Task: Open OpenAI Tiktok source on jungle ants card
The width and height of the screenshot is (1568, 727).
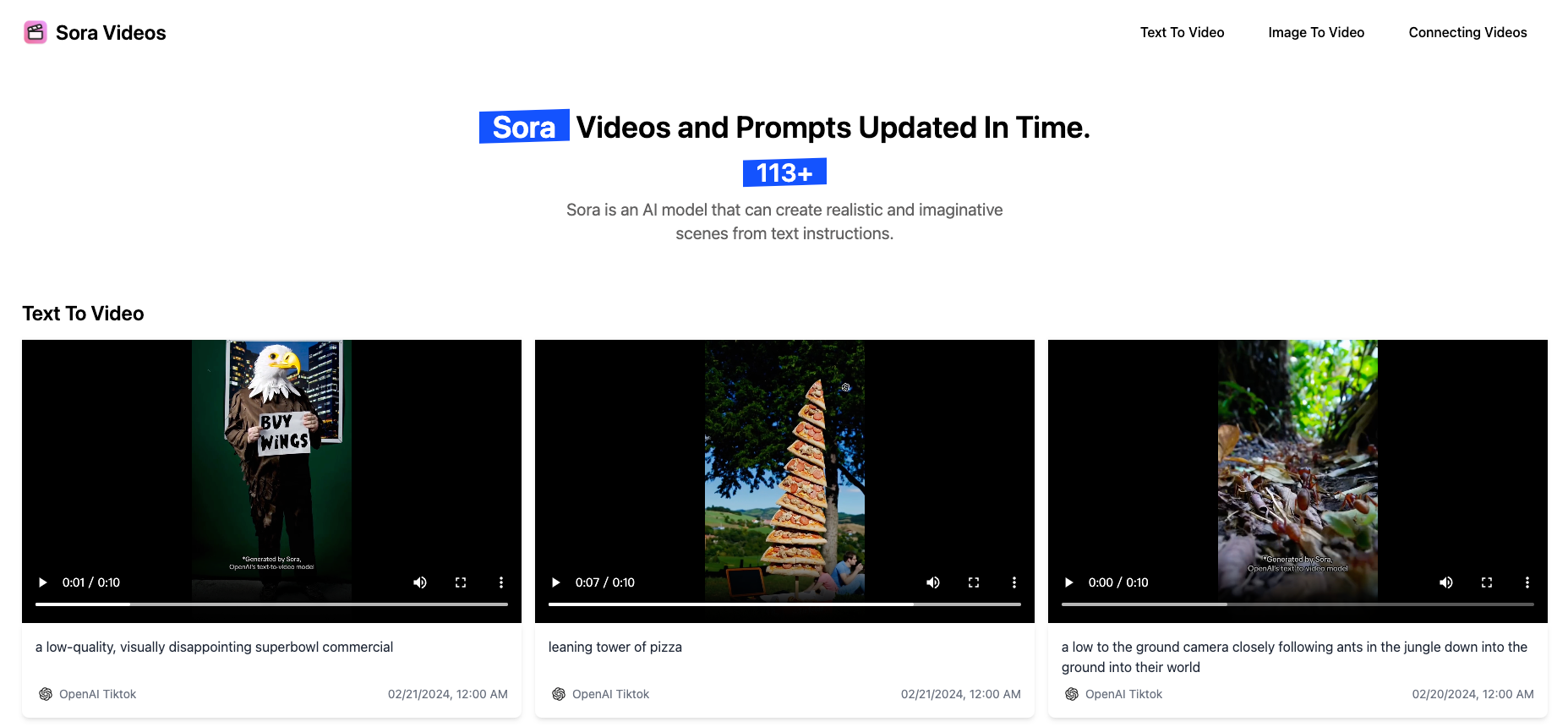Action: [1123, 694]
